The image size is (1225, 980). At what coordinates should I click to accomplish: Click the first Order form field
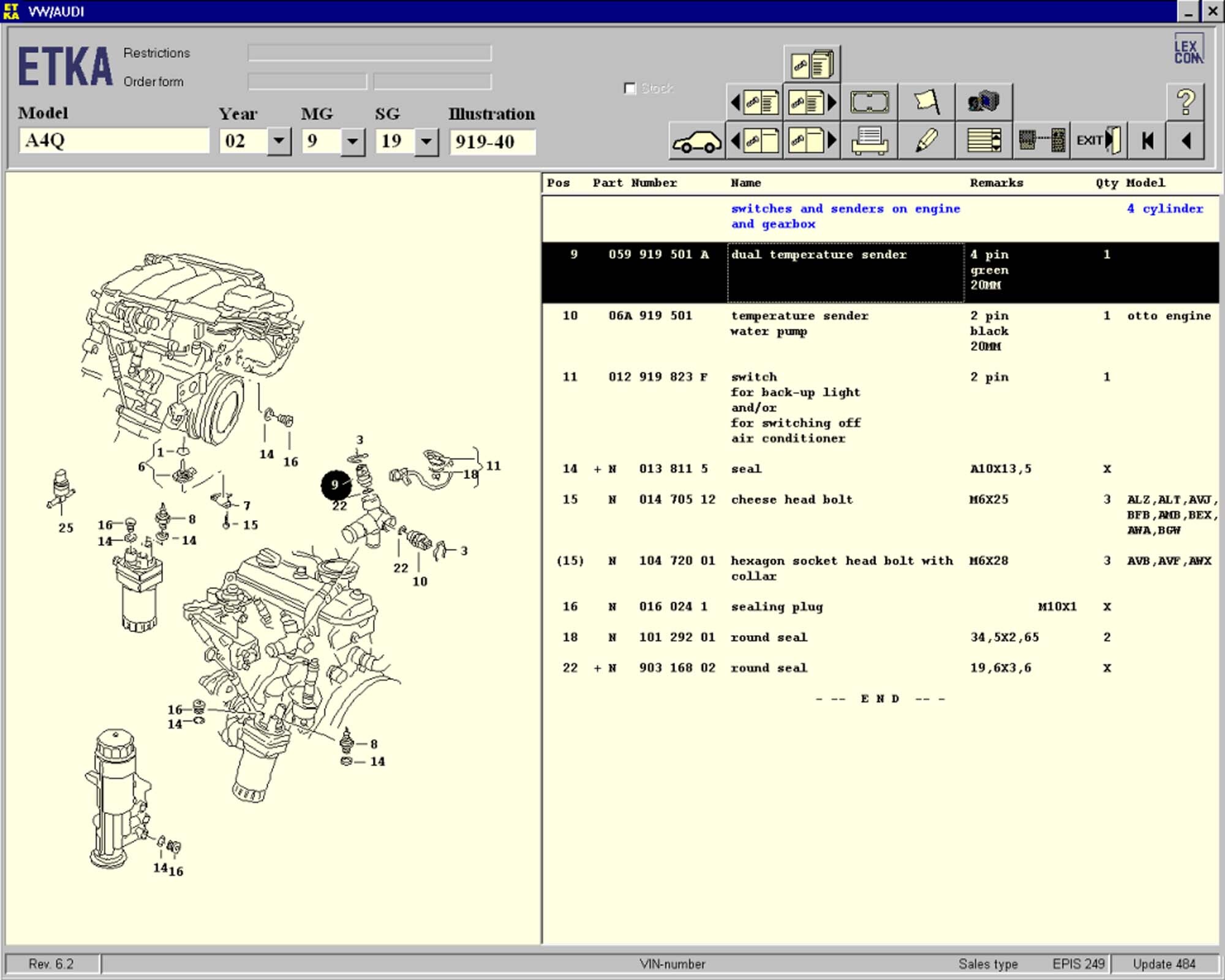[x=307, y=81]
